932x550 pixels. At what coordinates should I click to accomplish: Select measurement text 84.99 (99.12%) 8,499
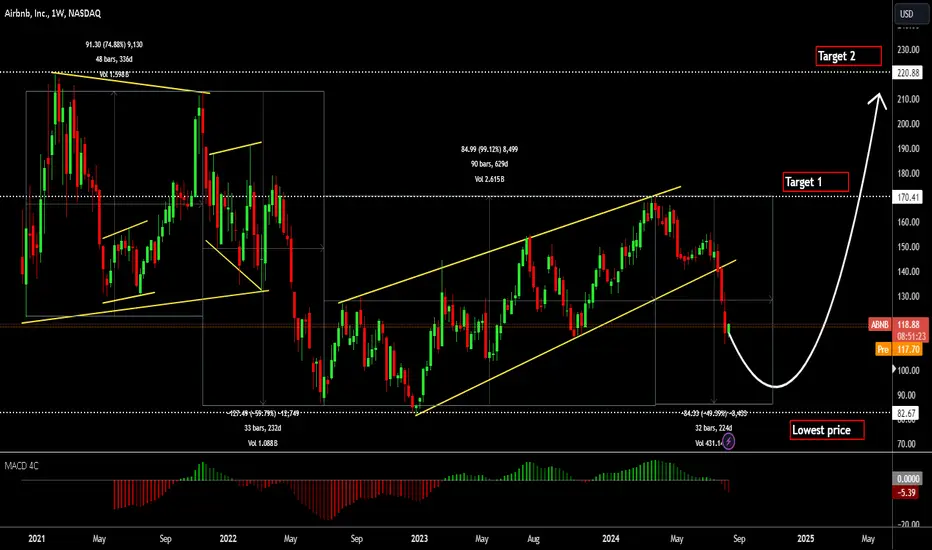(x=489, y=149)
